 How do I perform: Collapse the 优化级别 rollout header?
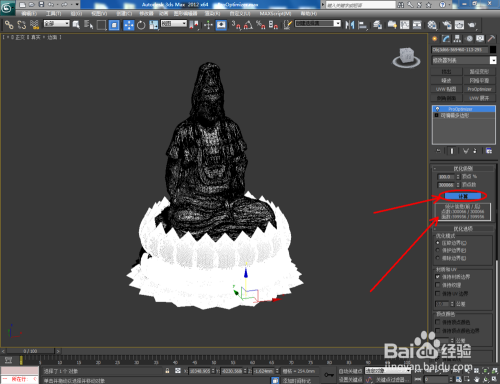click(x=463, y=168)
